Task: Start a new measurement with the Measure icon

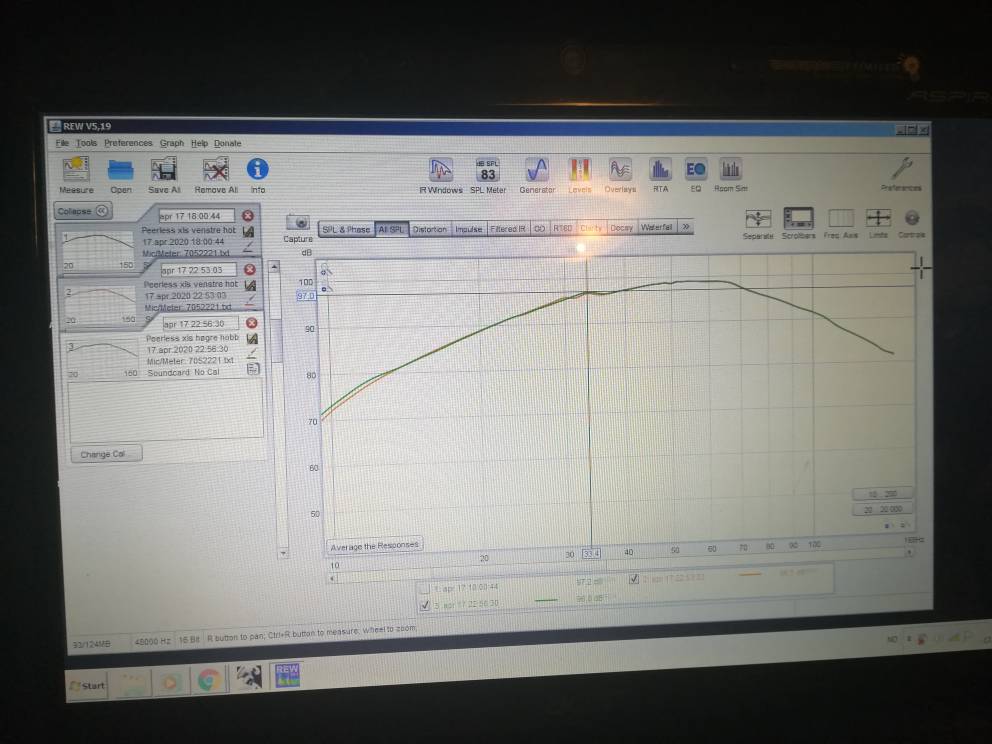Action: click(76, 175)
